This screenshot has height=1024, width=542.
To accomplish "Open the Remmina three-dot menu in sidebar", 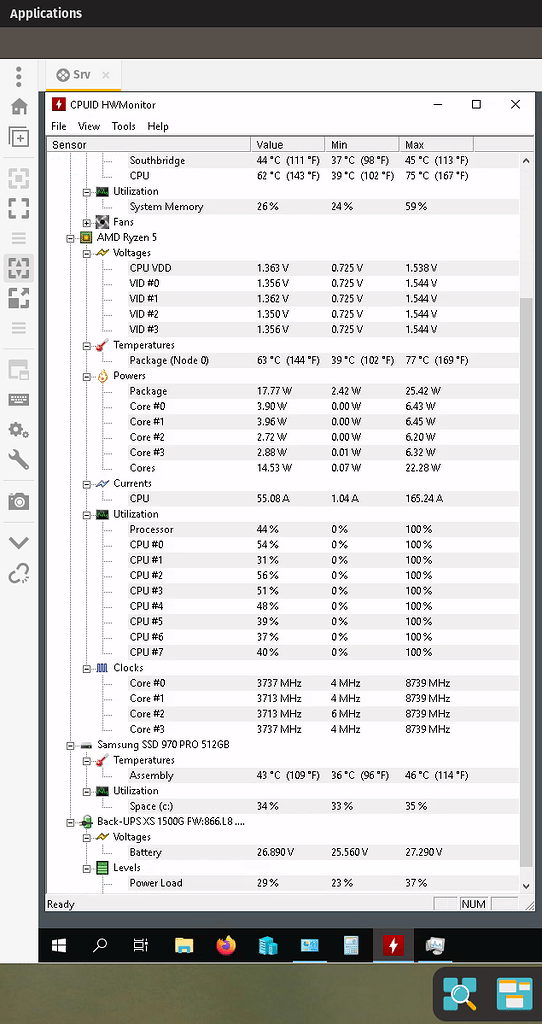I will (18, 76).
